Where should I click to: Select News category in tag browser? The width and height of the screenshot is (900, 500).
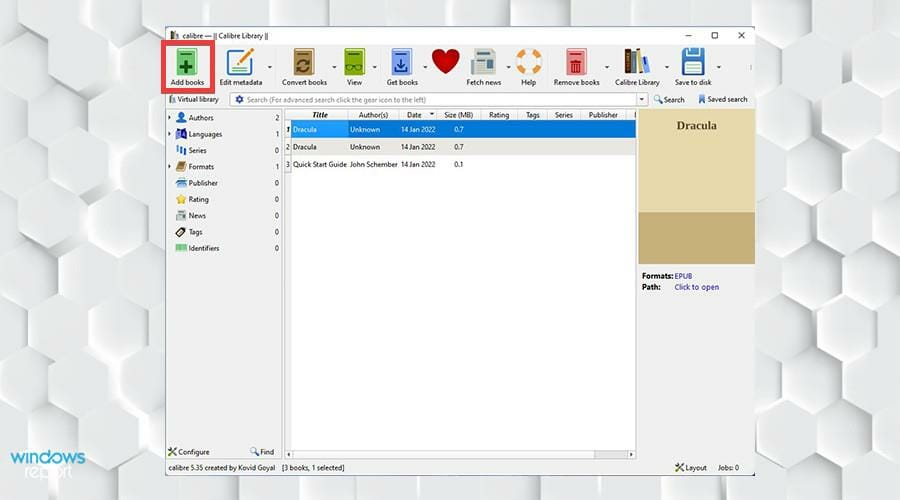pos(197,216)
